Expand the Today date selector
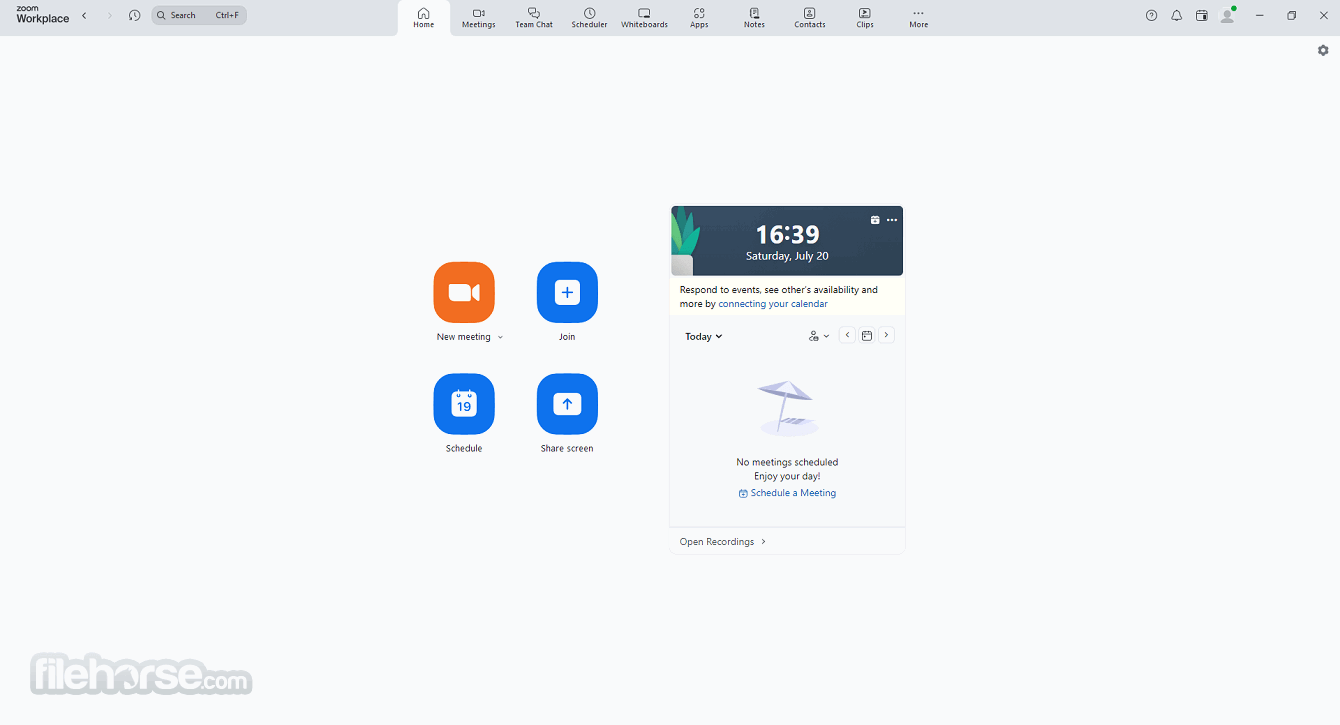The height and width of the screenshot is (725, 1340). pos(703,336)
